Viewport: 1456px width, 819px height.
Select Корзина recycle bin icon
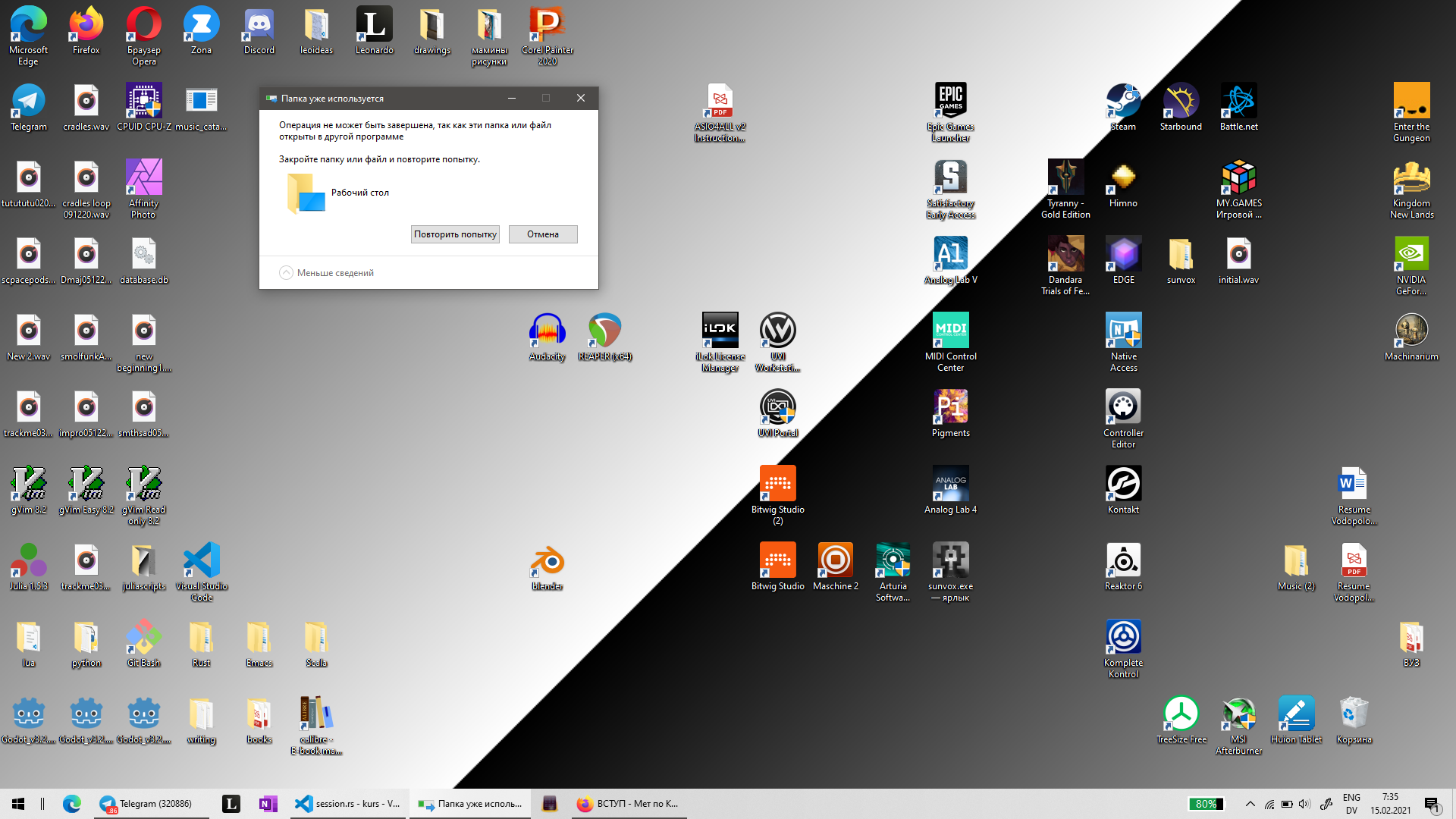pyautogui.click(x=1354, y=720)
